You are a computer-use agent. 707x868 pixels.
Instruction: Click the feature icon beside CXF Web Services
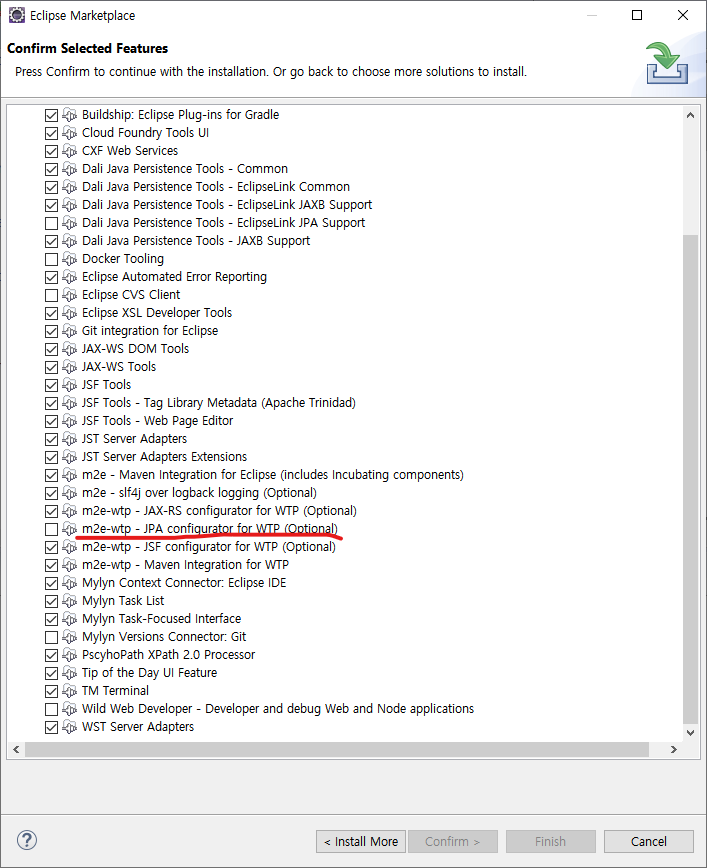click(x=69, y=151)
